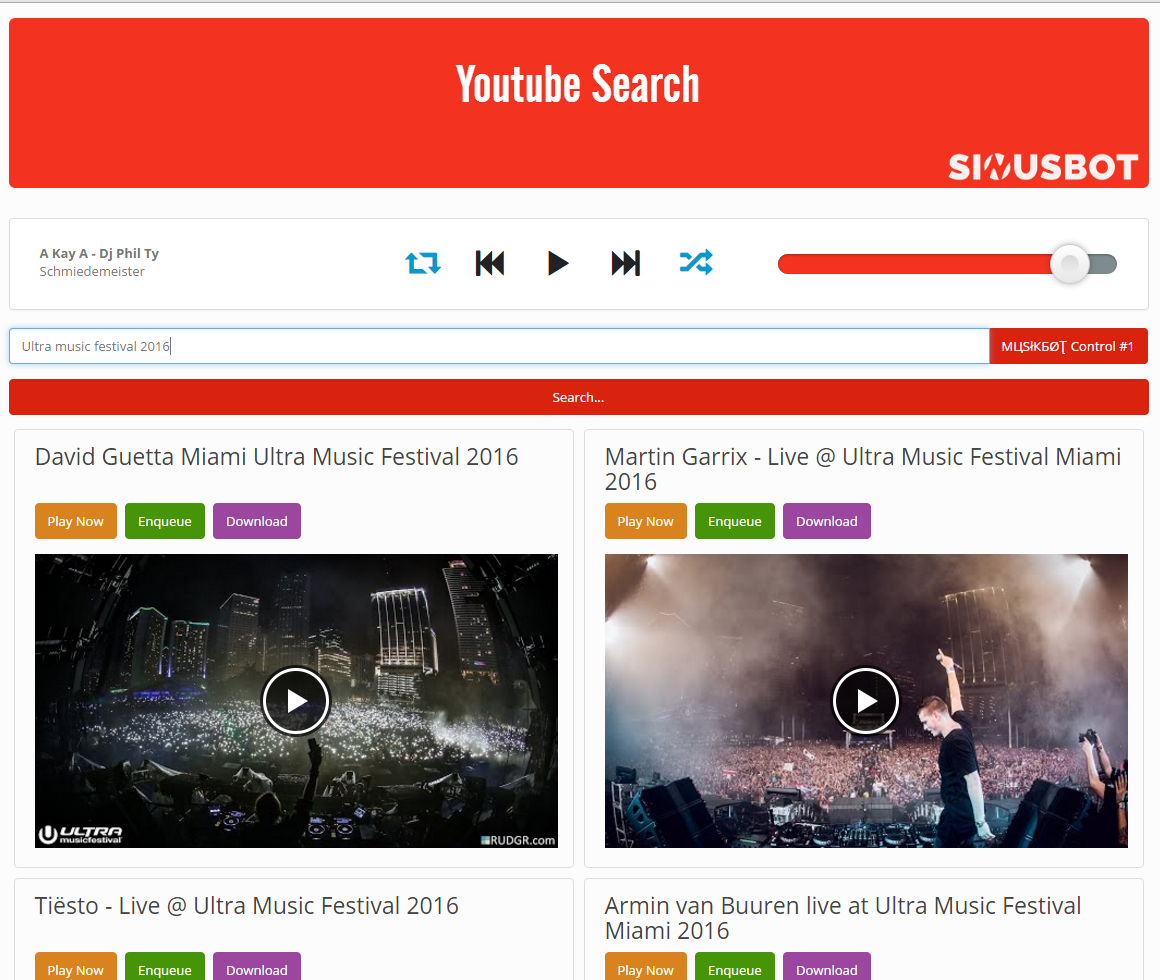The height and width of the screenshot is (980, 1160).
Task: Click the red Search... button
Action: click(579, 397)
